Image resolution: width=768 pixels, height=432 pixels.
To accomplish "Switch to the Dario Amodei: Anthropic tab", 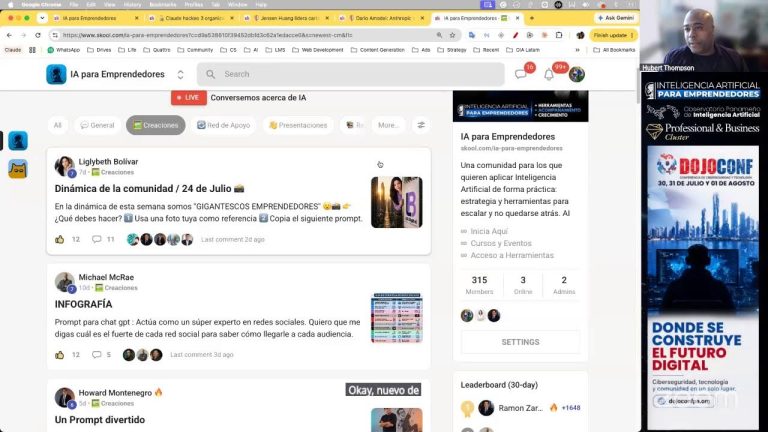I will click(380, 18).
